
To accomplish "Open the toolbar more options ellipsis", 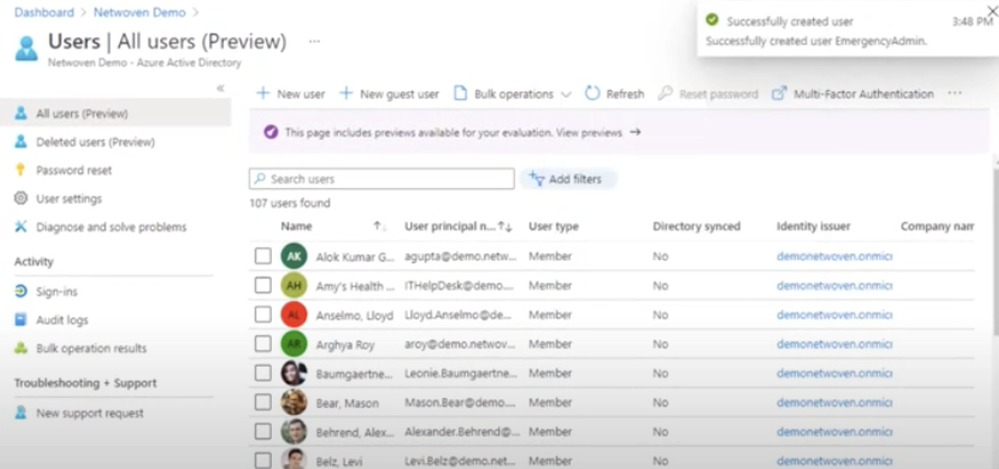I will point(954,93).
